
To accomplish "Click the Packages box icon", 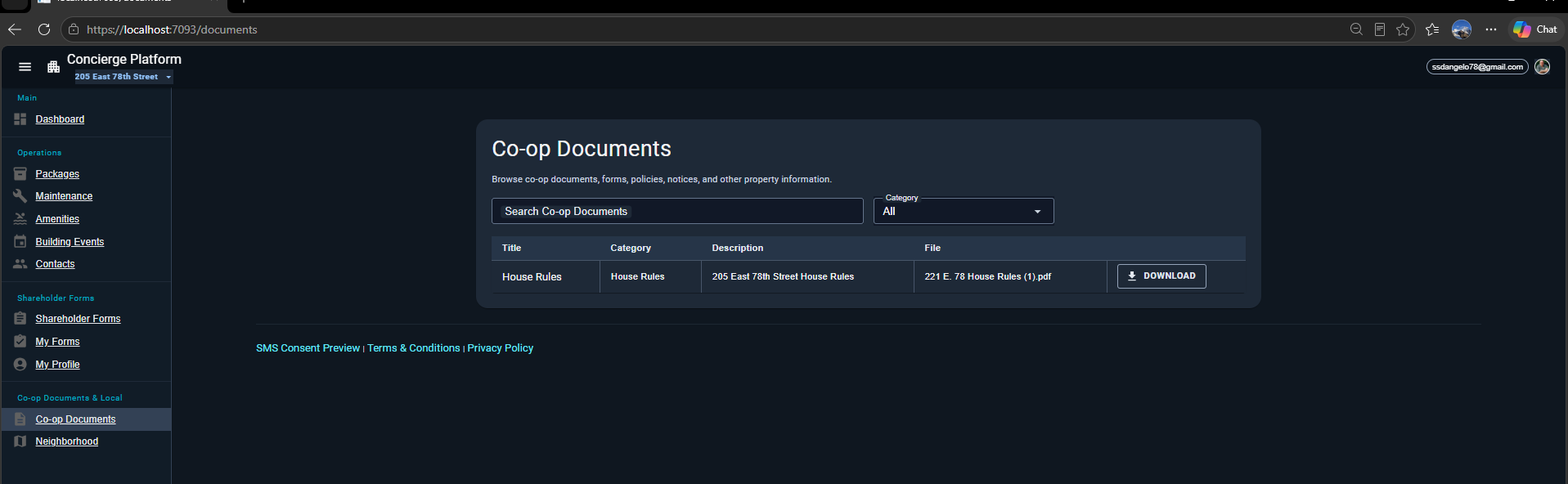I will pyautogui.click(x=20, y=173).
